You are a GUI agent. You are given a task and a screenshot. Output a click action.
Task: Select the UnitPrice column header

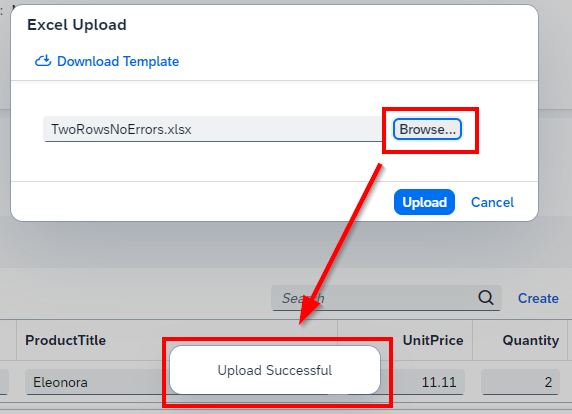pos(433,340)
